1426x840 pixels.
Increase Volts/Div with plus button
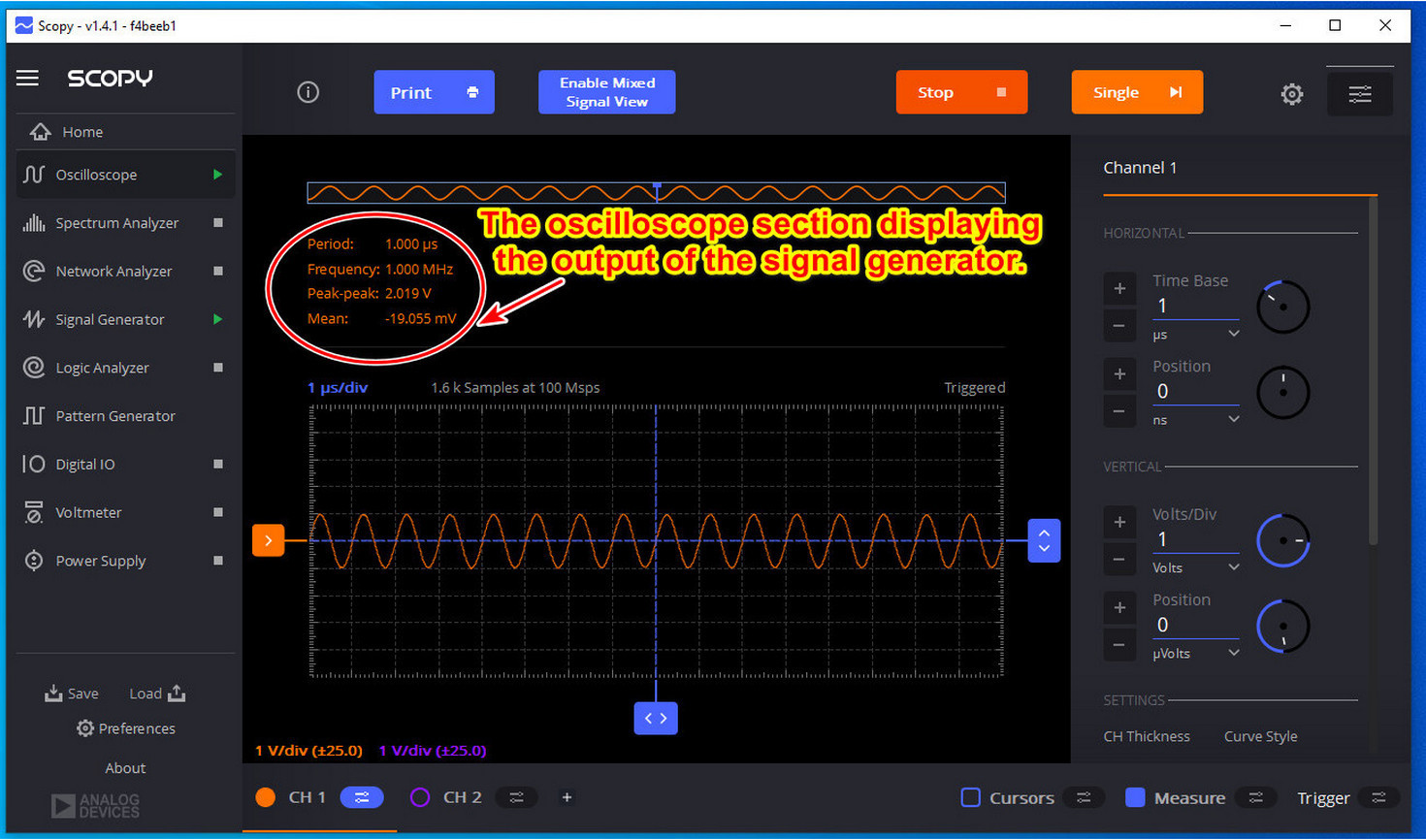click(1119, 522)
